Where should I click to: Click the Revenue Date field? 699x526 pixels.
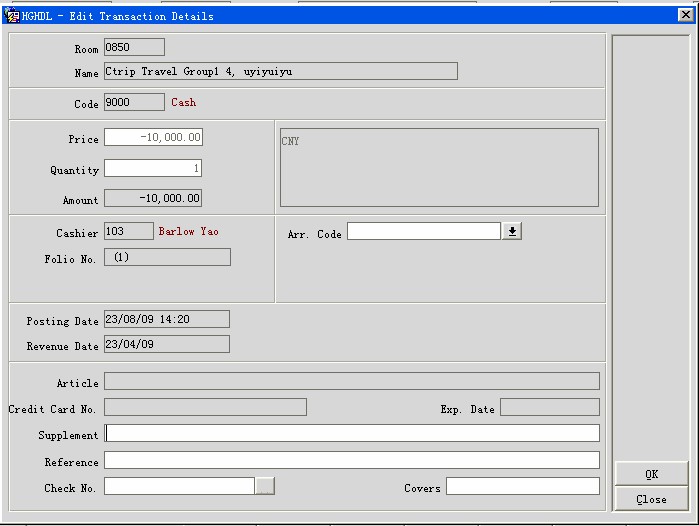click(167, 344)
